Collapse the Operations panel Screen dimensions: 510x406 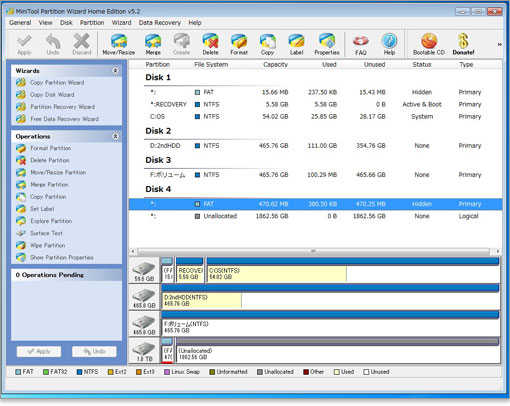tap(115, 136)
